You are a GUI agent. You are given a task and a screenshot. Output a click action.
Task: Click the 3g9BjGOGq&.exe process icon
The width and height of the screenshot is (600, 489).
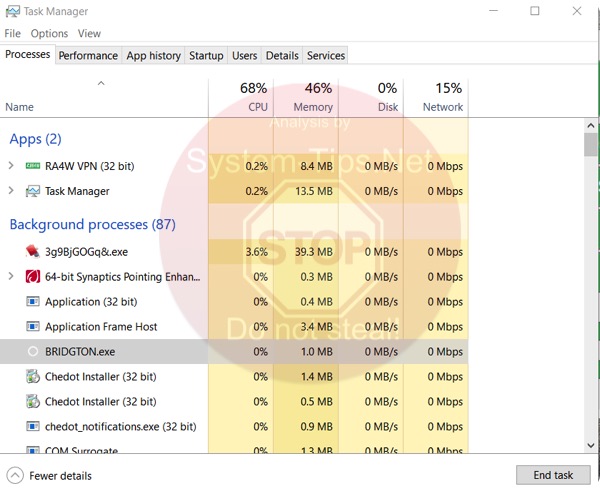pyautogui.click(x=33, y=252)
